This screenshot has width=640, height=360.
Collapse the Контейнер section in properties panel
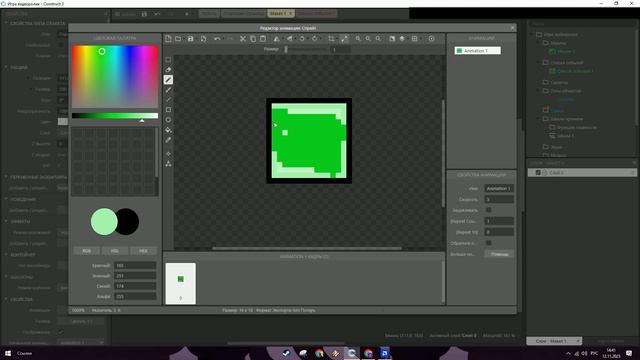click(6, 254)
